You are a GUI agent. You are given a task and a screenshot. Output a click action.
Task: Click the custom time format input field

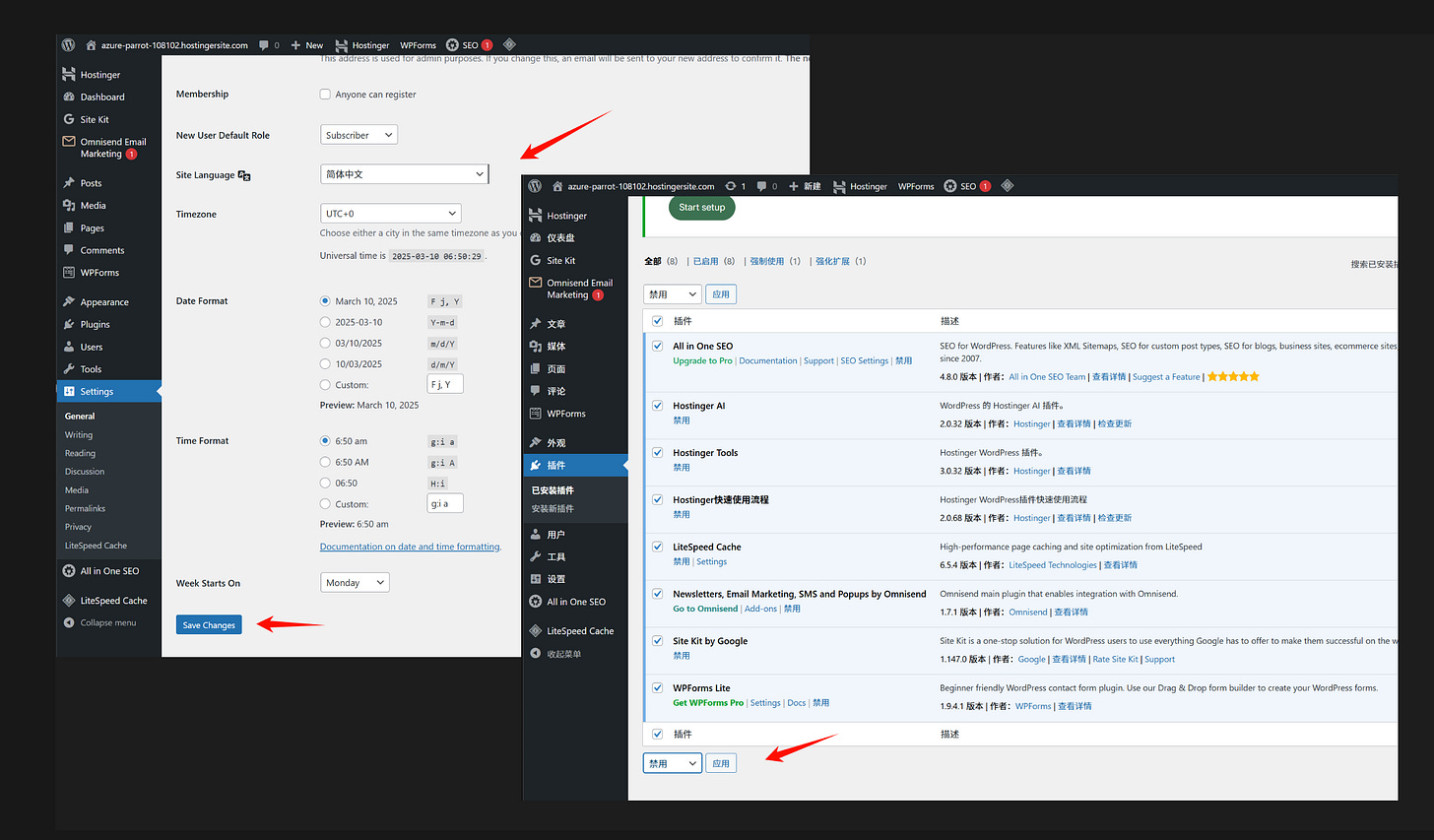[x=445, y=503]
